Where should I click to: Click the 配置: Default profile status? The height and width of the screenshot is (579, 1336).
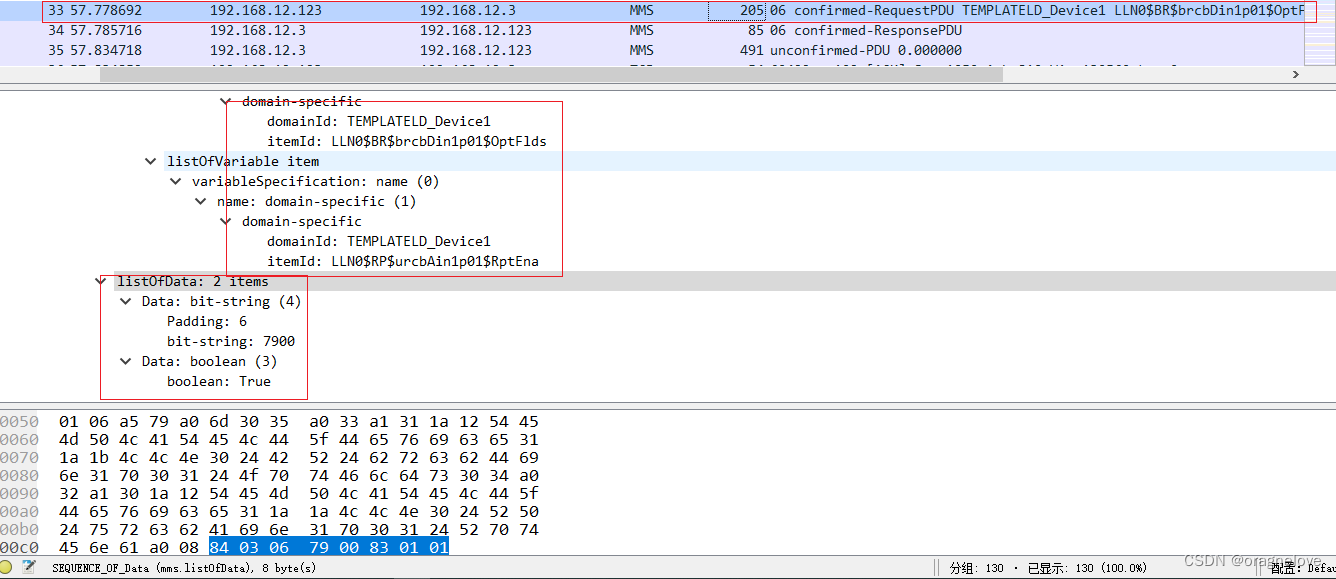[x=1303, y=568]
